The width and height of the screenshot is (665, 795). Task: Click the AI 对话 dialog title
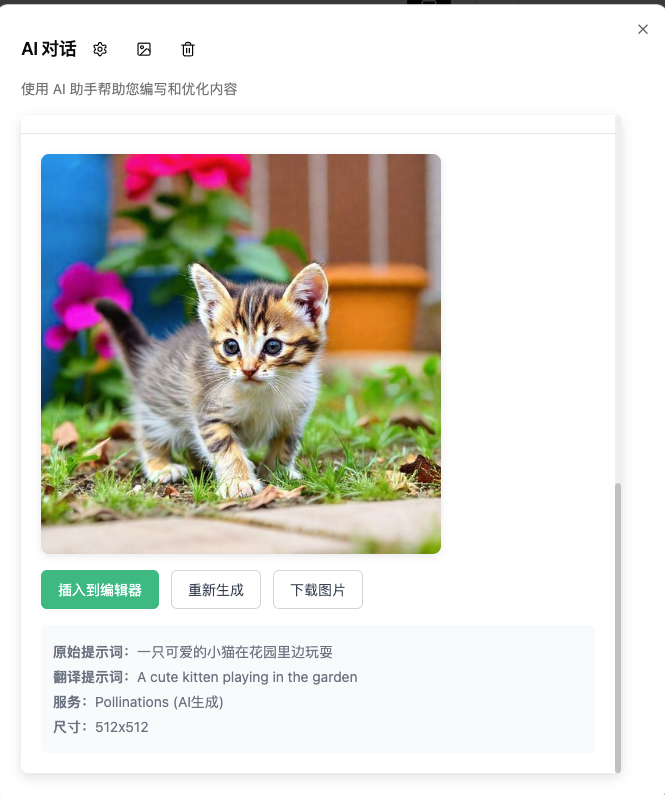pos(49,49)
